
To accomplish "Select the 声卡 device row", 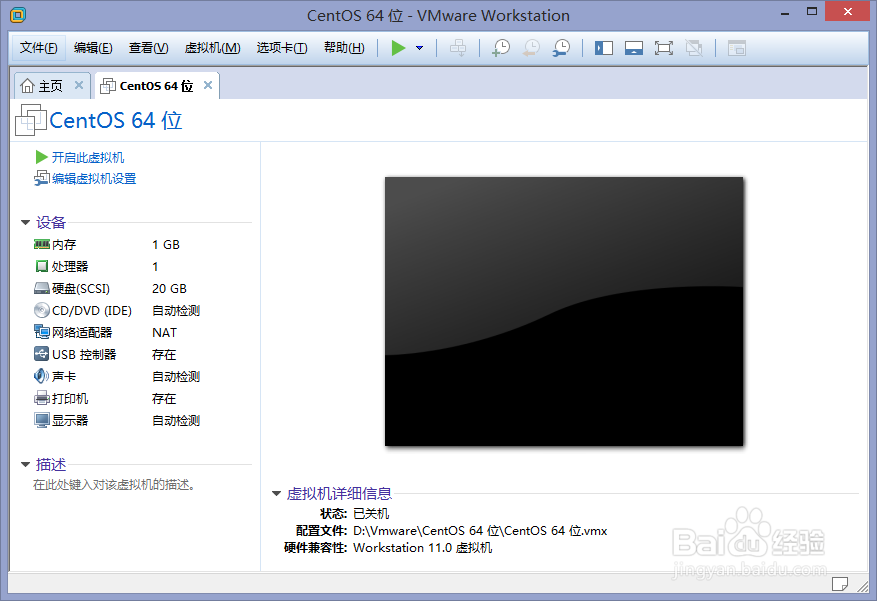I will coord(117,377).
